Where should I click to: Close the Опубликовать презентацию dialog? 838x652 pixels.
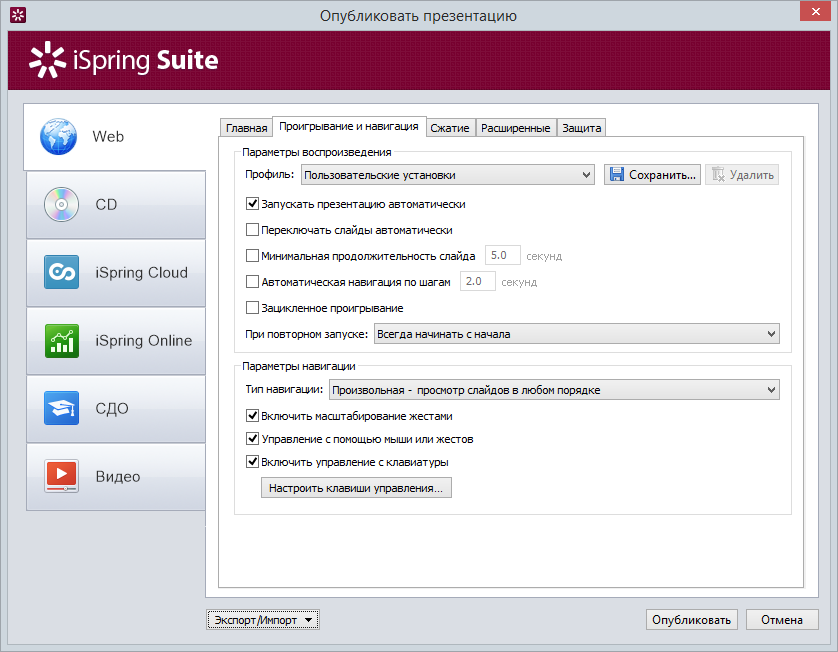tap(815, 11)
